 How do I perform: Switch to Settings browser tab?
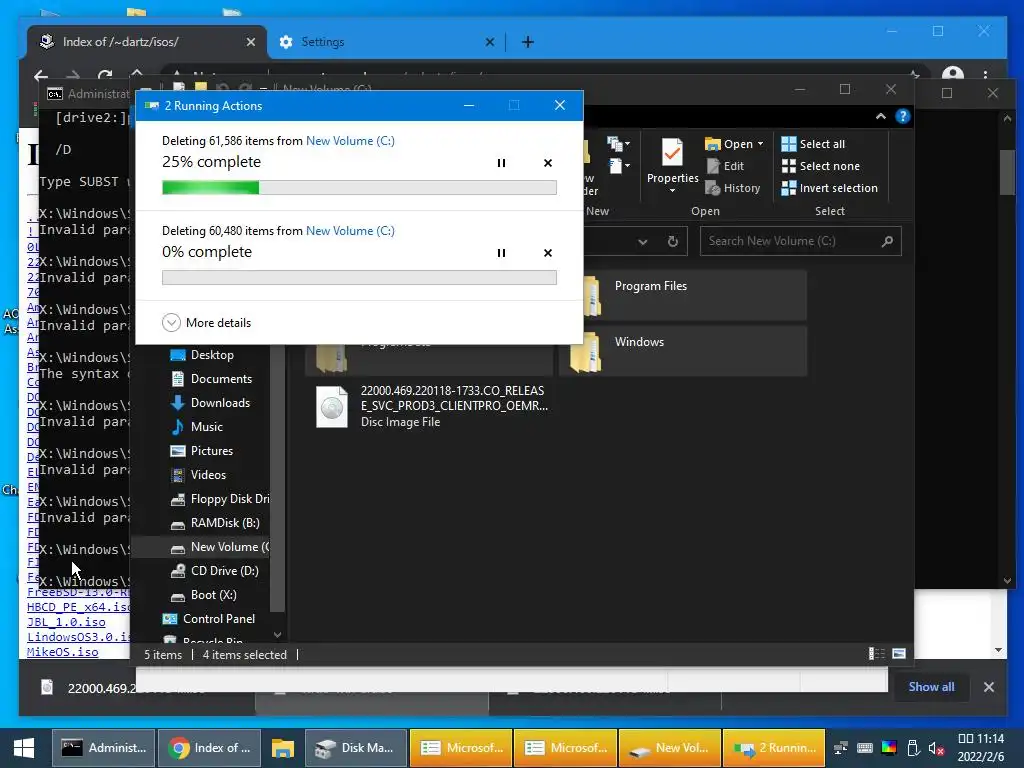385,42
